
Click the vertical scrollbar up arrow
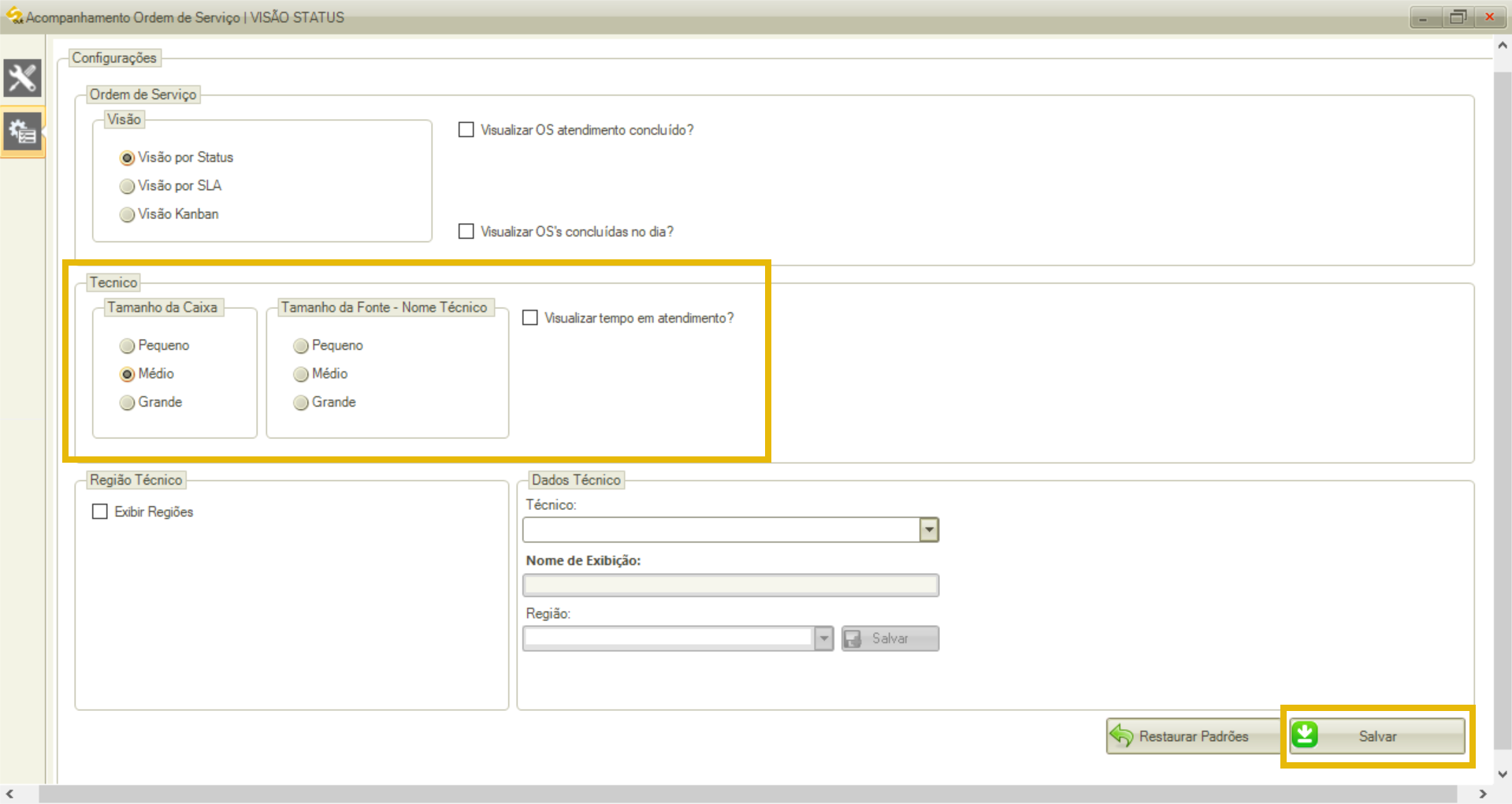(1503, 46)
